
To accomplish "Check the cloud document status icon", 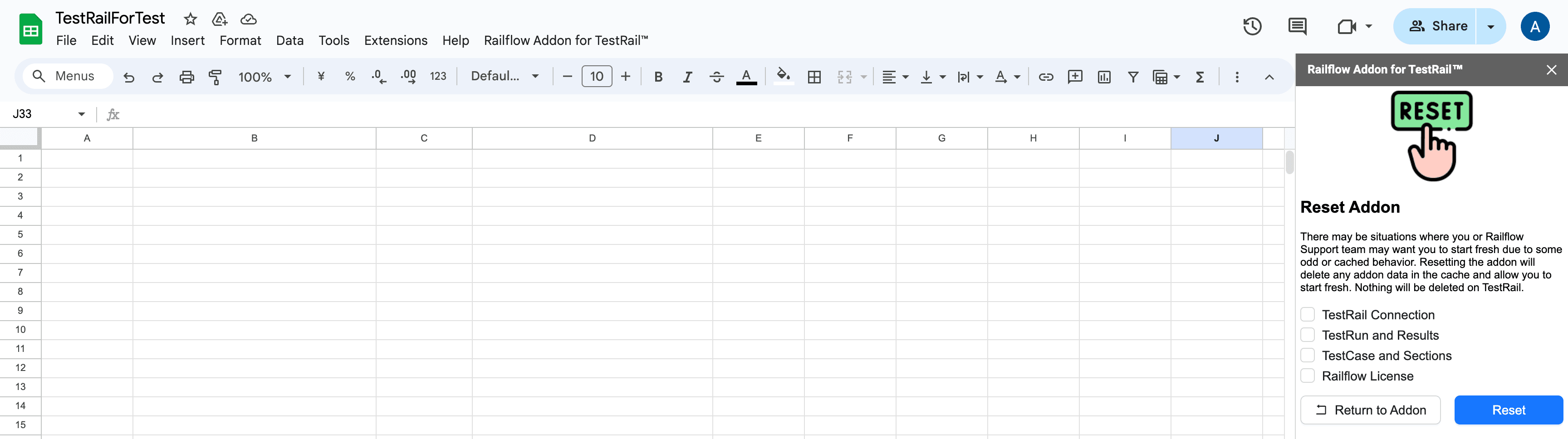I will click(248, 19).
